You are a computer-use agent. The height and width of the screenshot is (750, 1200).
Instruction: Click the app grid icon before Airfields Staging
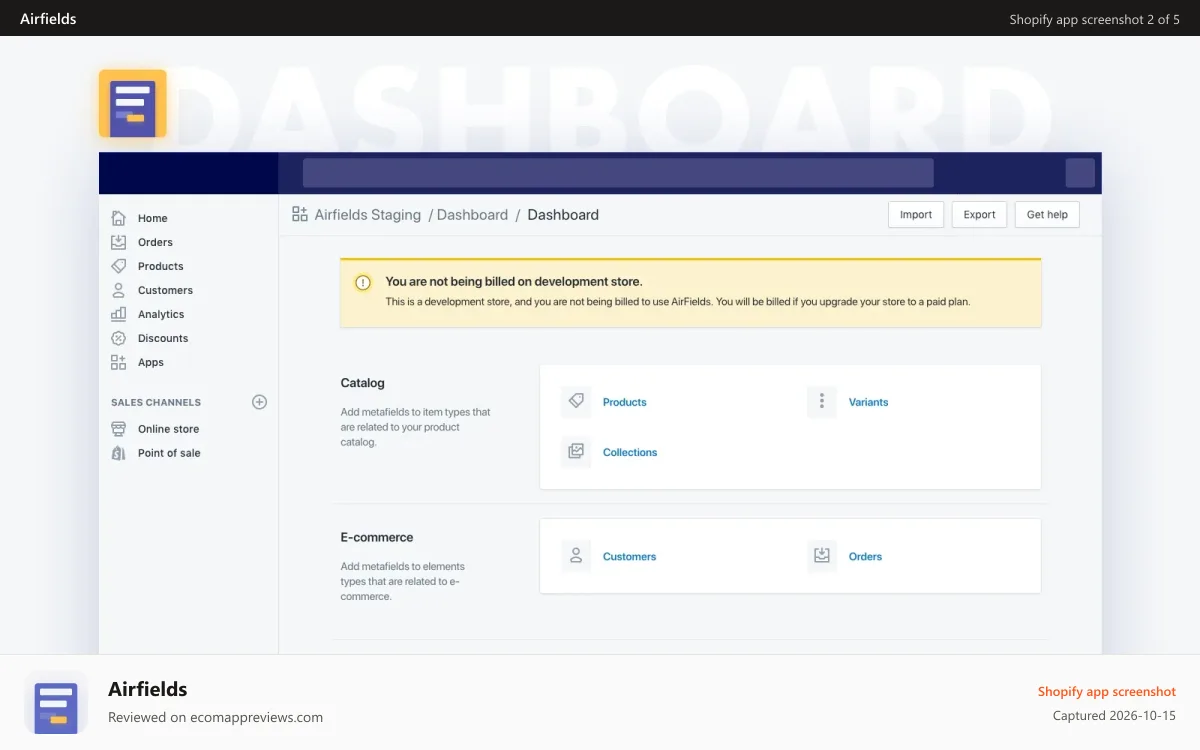click(300, 214)
